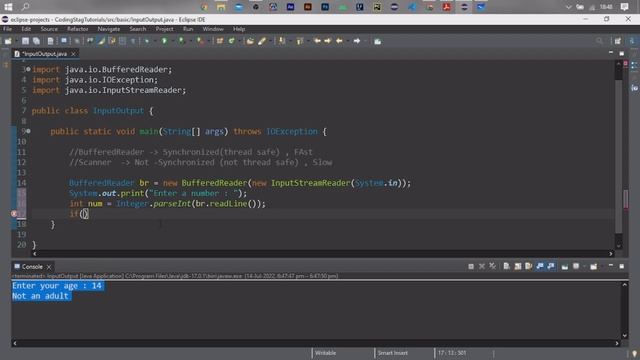The height and width of the screenshot is (360, 640).
Task: Collapse the main method fold on line 9
Action: (x=28, y=131)
